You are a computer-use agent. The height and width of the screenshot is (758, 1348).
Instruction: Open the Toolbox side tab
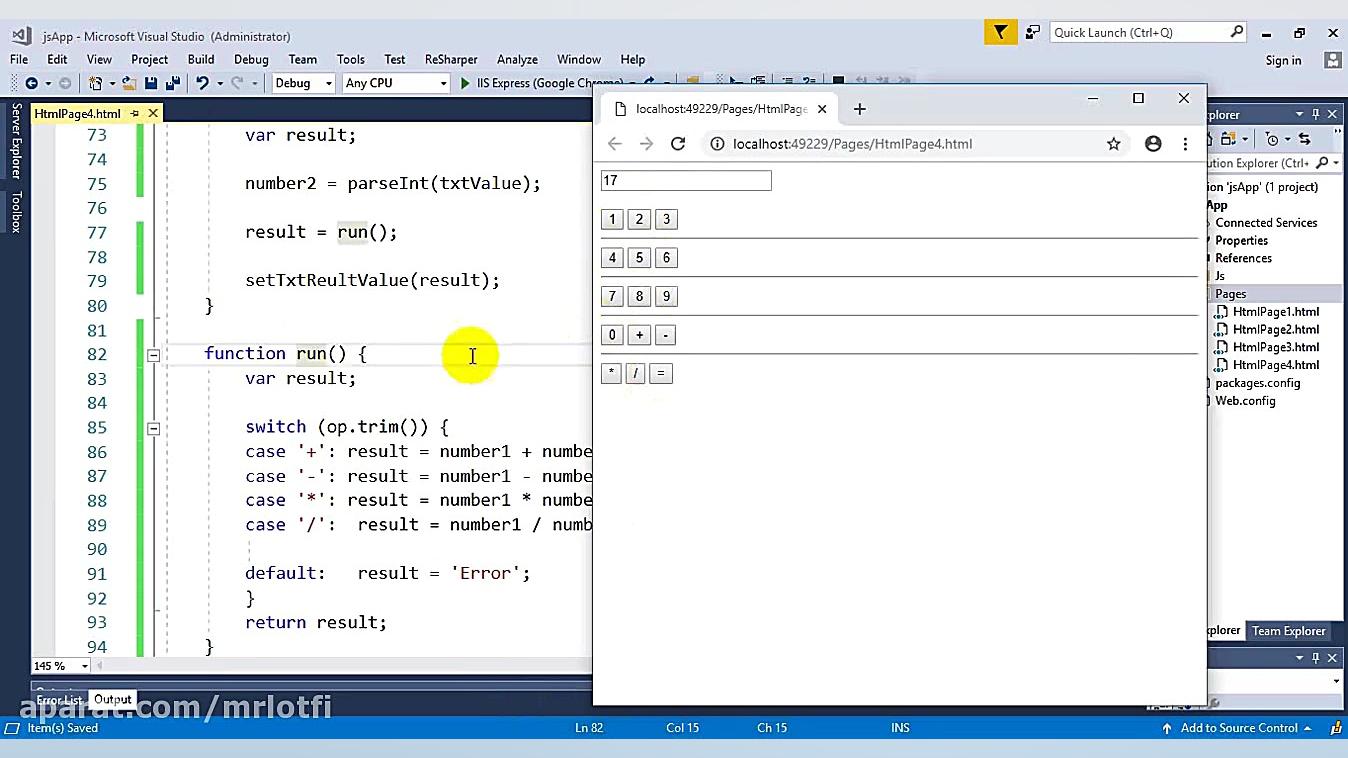(16, 212)
